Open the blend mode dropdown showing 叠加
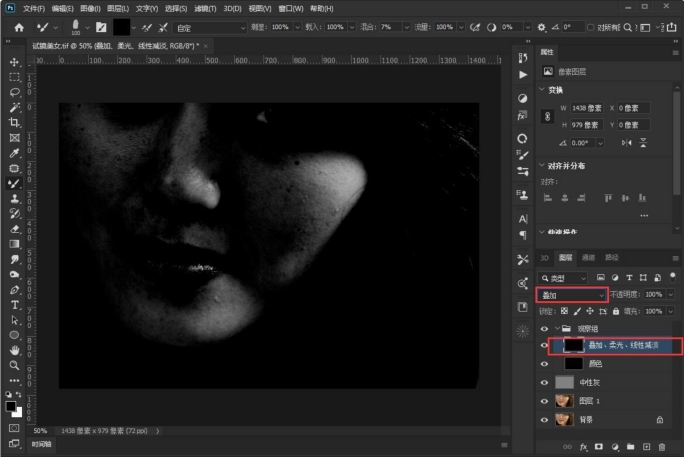The image size is (684, 457). pyautogui.click(x=572, y=295)
